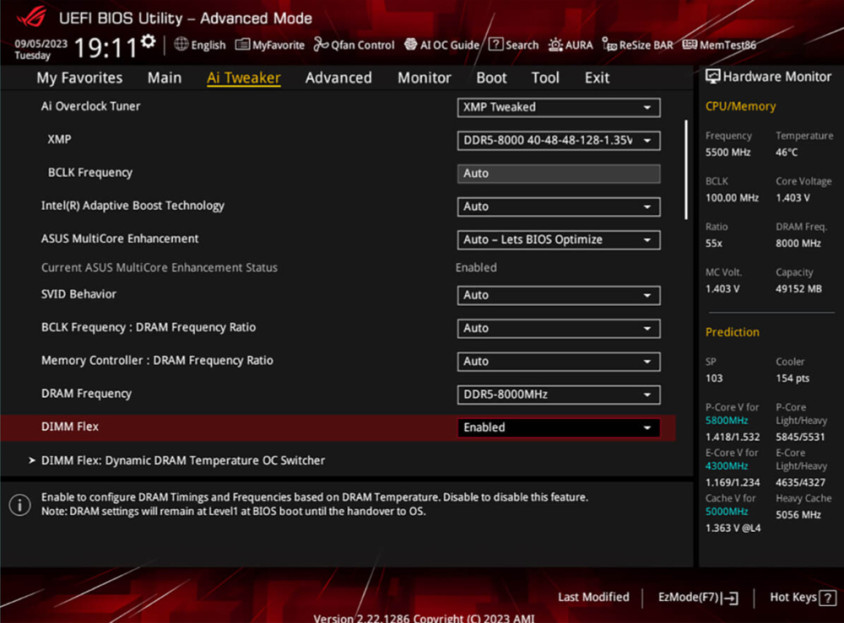Viewport: 844px width, 623px height.
Task: Switch to the Boot tab
Action: pos(491,78)
